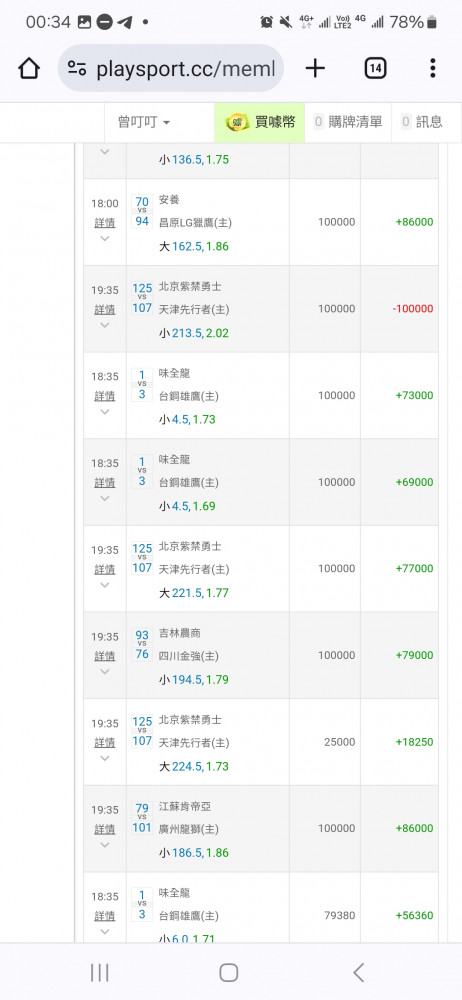The width and height of the screenshot is (462, 1000).
Task: Click the 93 vs 76 score box
Action: [142, 645]
